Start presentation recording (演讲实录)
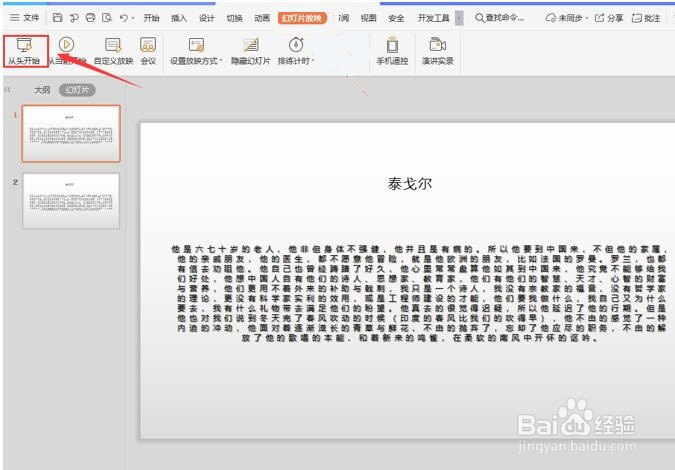 click(438, 51)
